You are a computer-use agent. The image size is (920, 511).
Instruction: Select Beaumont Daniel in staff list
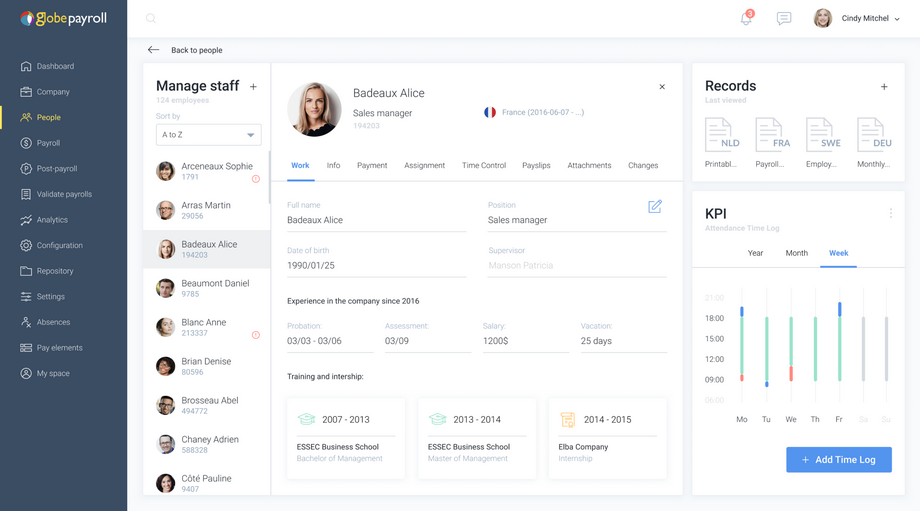[x=207, y=288]
